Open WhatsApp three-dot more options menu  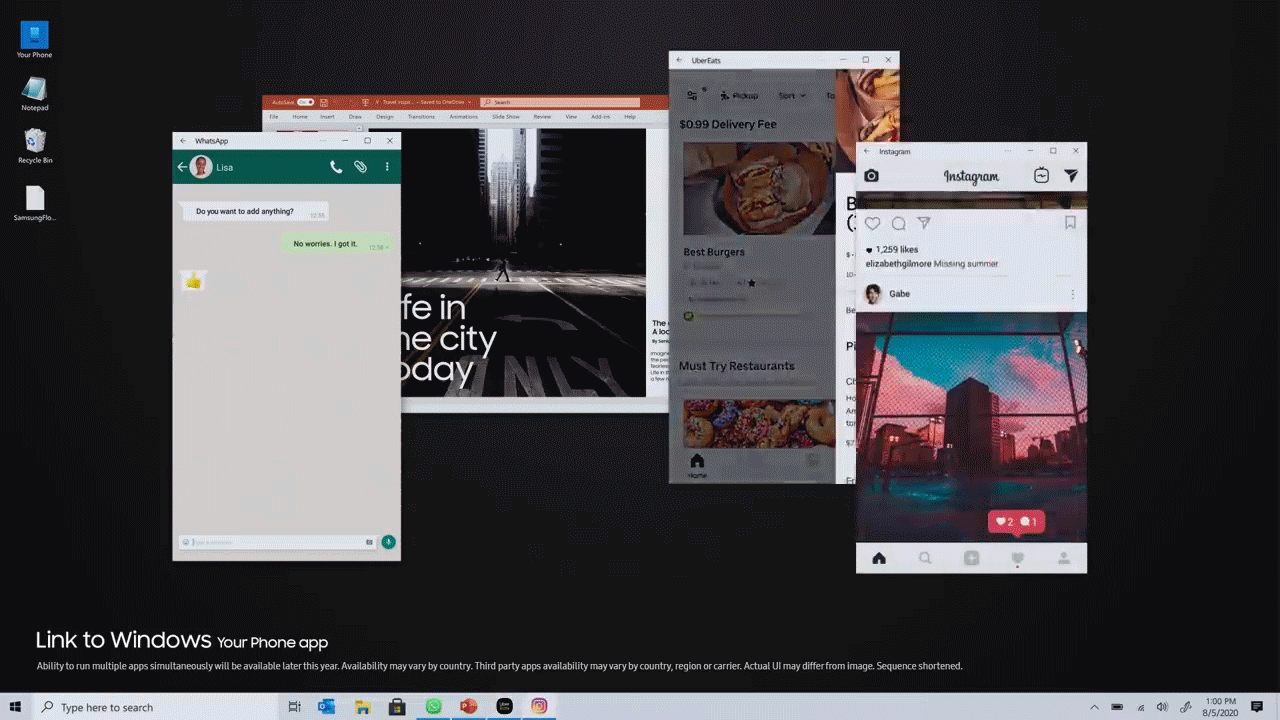tap(387, 167)
